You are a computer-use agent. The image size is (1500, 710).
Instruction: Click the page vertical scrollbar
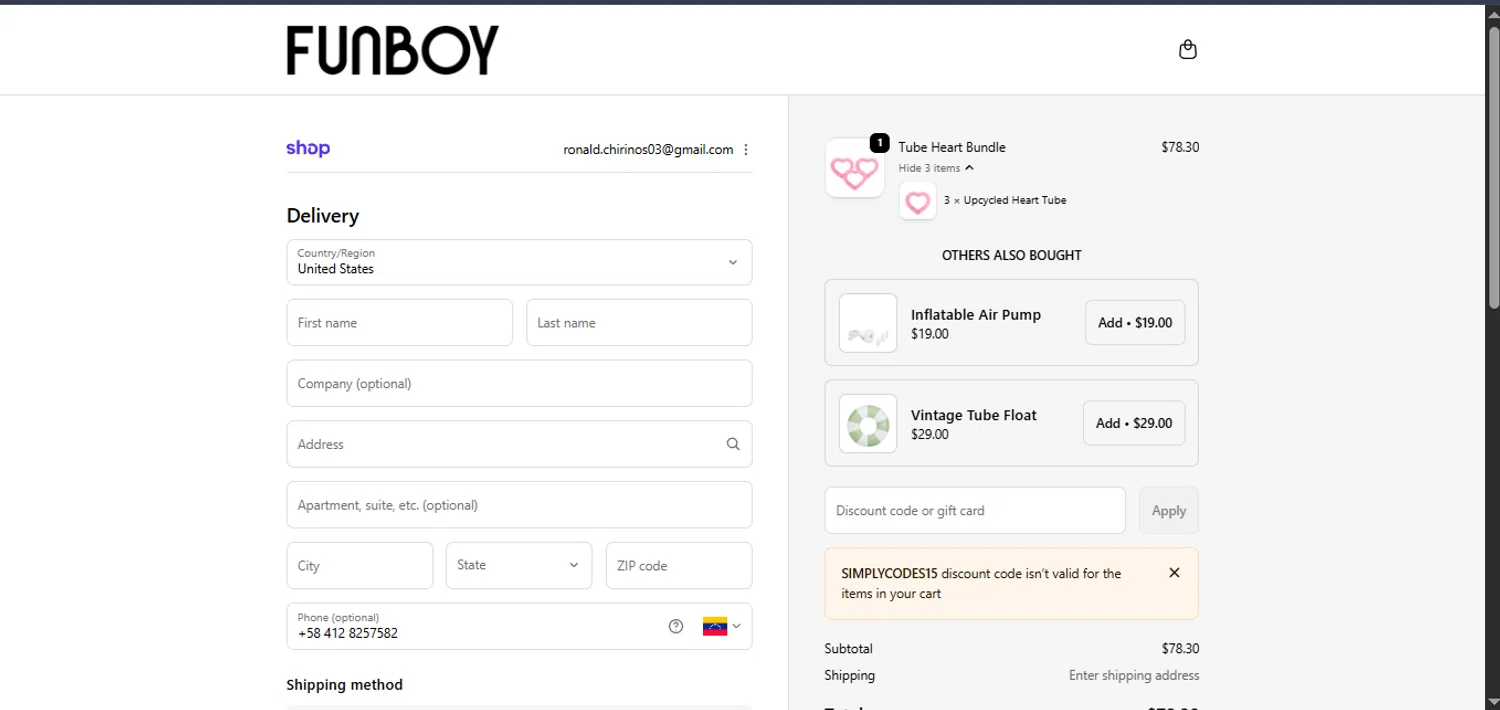pos(1493,167)
